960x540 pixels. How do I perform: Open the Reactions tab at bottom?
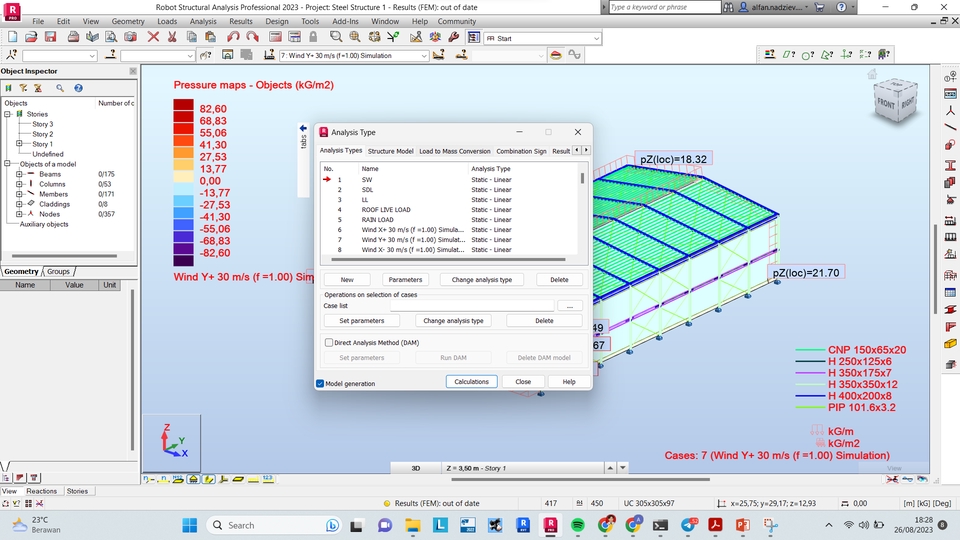[42, 491]
